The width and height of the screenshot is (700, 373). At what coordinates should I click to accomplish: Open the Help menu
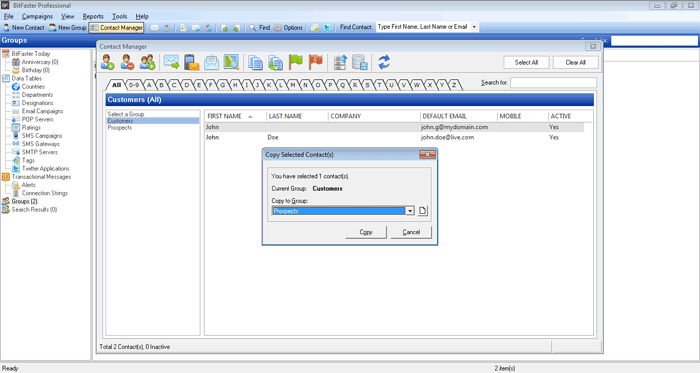pyautogui.click(x=142, y=17)
